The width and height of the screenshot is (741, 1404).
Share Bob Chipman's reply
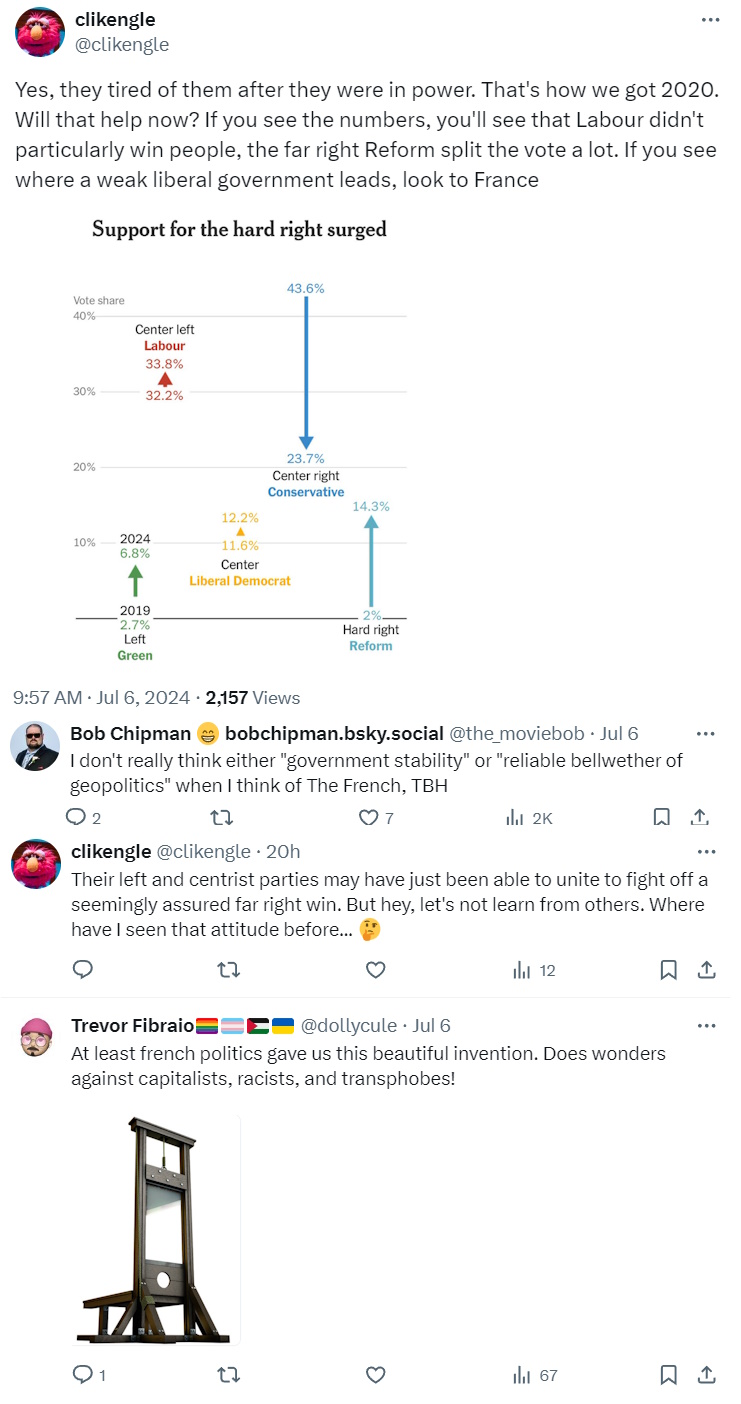tap(701, 818)
